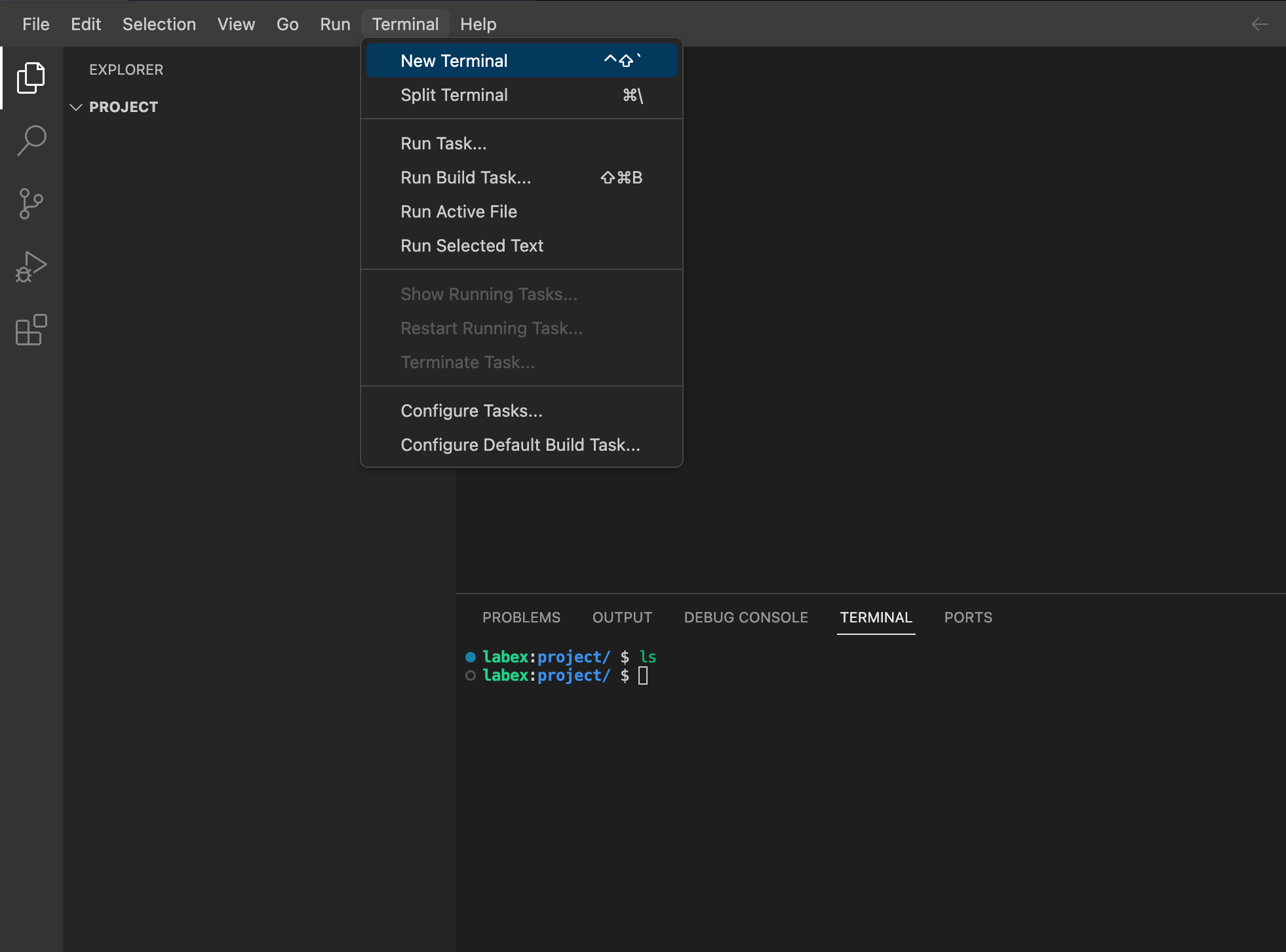Image resolution: width=1286 pixels, height=952 pixels.
Task: Open the File menu
Action: coord(35,24)
